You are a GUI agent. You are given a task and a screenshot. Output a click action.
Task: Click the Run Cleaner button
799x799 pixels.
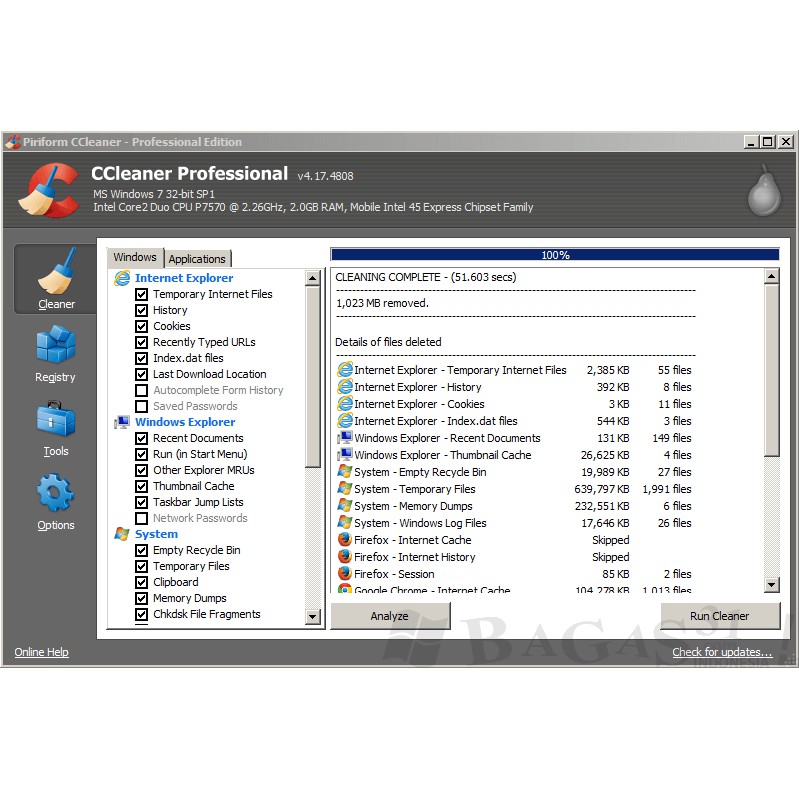pyautogui.click(x=720, y=616)
